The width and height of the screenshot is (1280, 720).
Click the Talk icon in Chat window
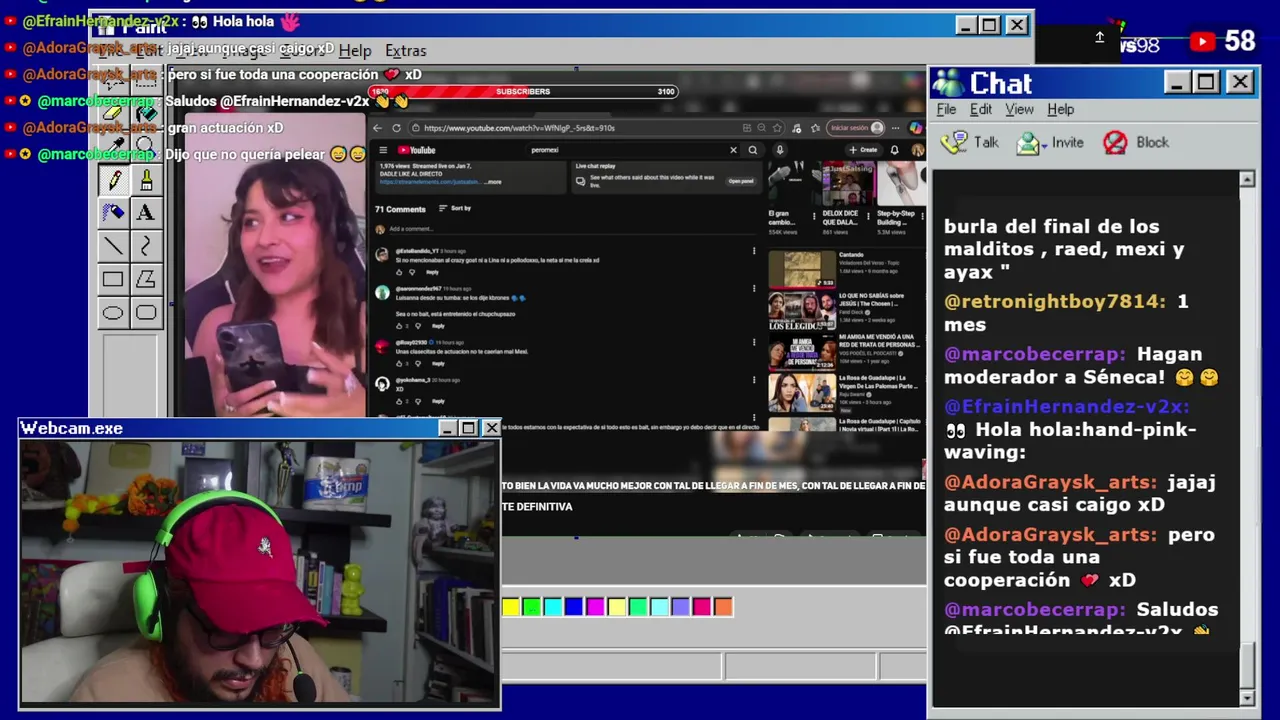tap(954, 142)
